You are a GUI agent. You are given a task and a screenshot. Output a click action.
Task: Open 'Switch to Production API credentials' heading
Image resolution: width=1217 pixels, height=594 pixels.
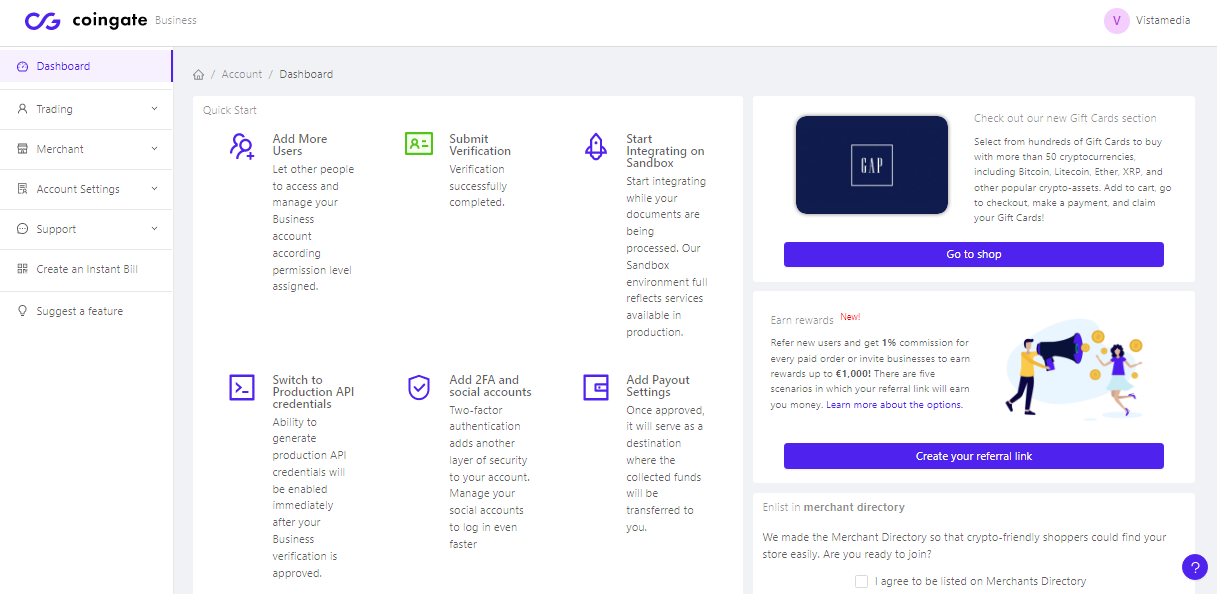(x=313, y=392)
